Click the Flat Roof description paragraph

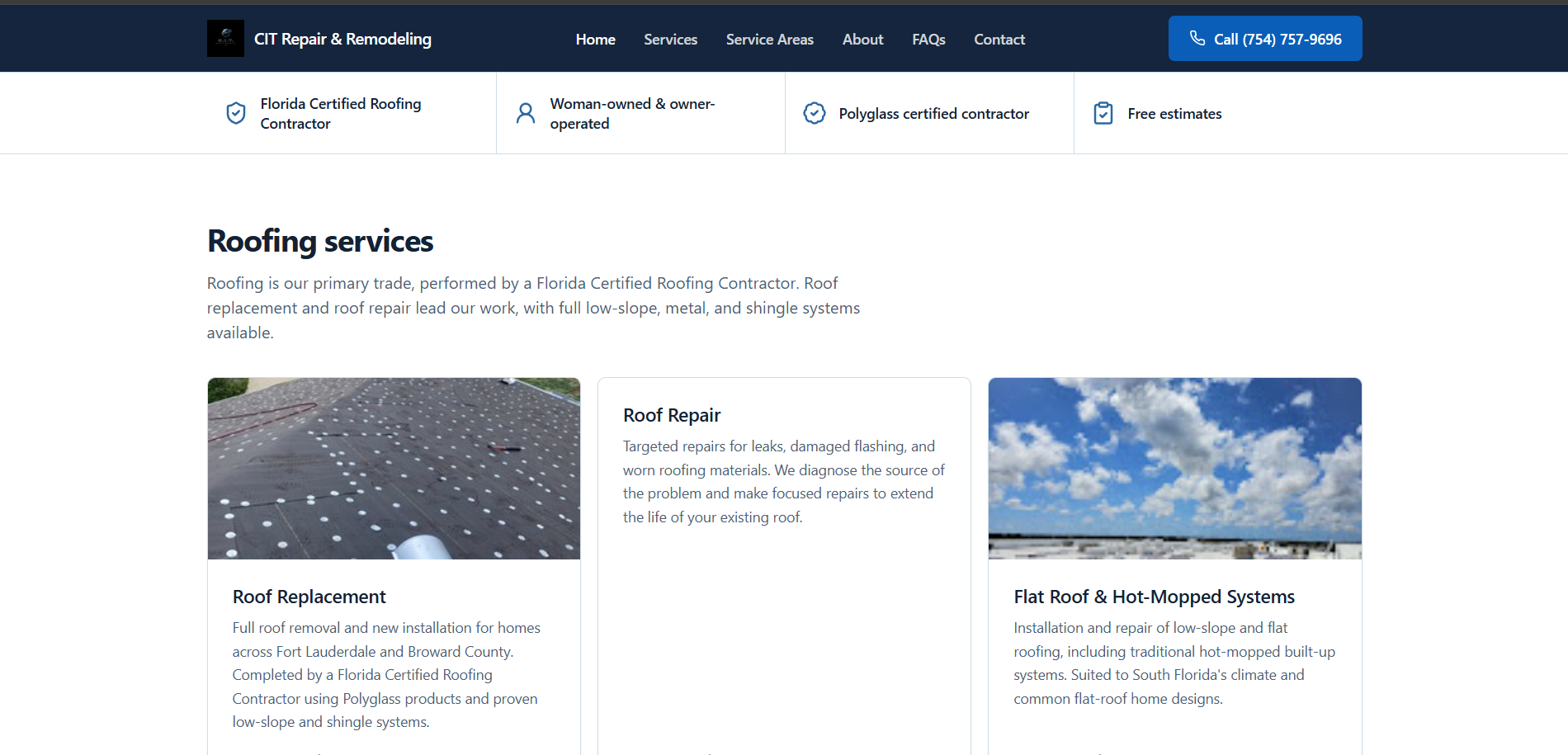click(x=1174, y=663)
